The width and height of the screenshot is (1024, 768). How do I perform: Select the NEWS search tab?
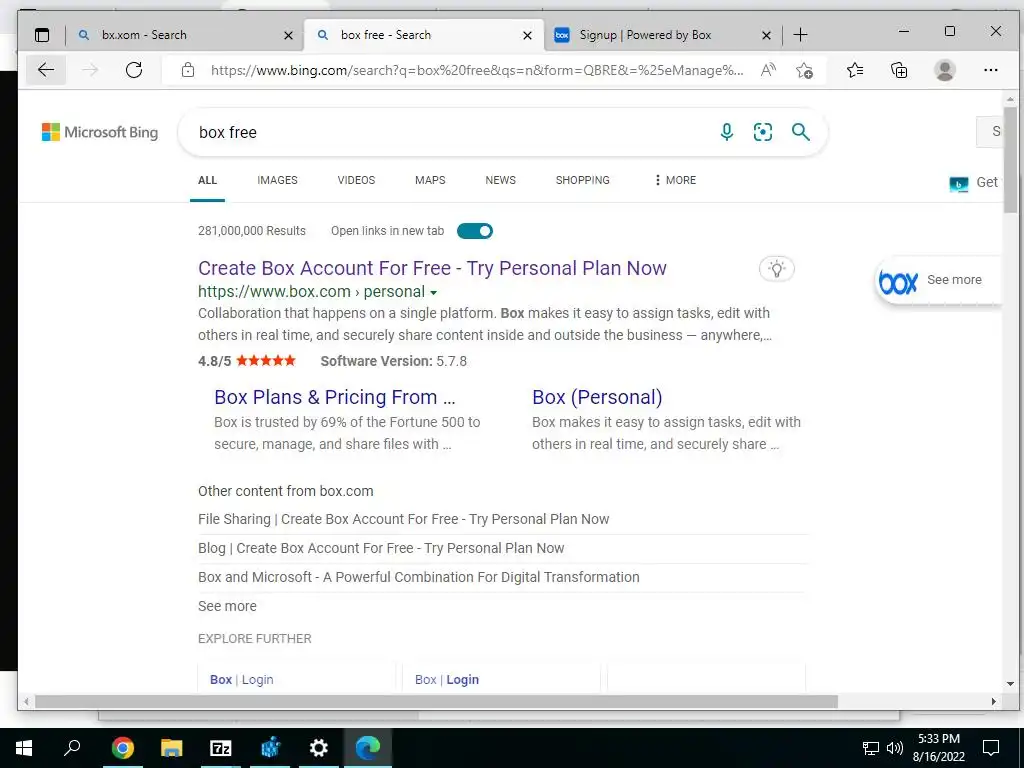(500, 180)
